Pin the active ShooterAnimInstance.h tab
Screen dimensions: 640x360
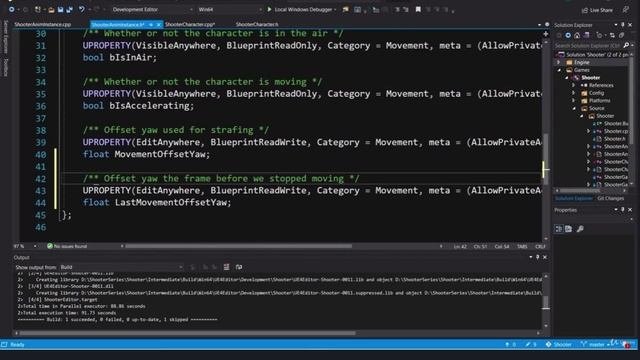click(x=151, y=24)
